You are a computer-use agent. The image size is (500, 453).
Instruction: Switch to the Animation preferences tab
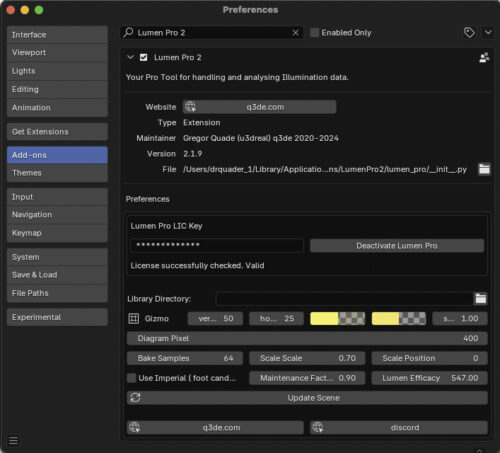[x=57, y=108]
